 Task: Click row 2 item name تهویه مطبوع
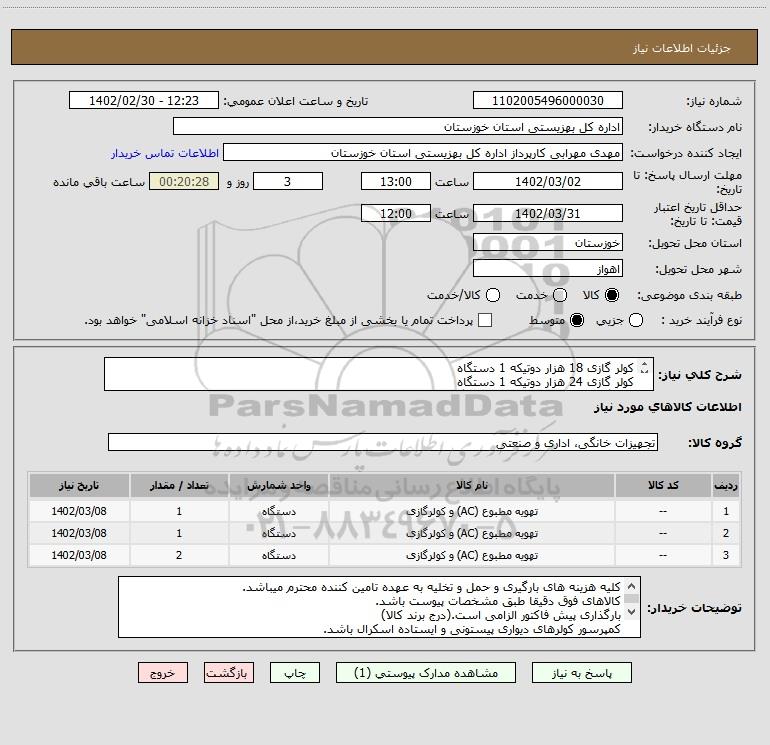472,533
